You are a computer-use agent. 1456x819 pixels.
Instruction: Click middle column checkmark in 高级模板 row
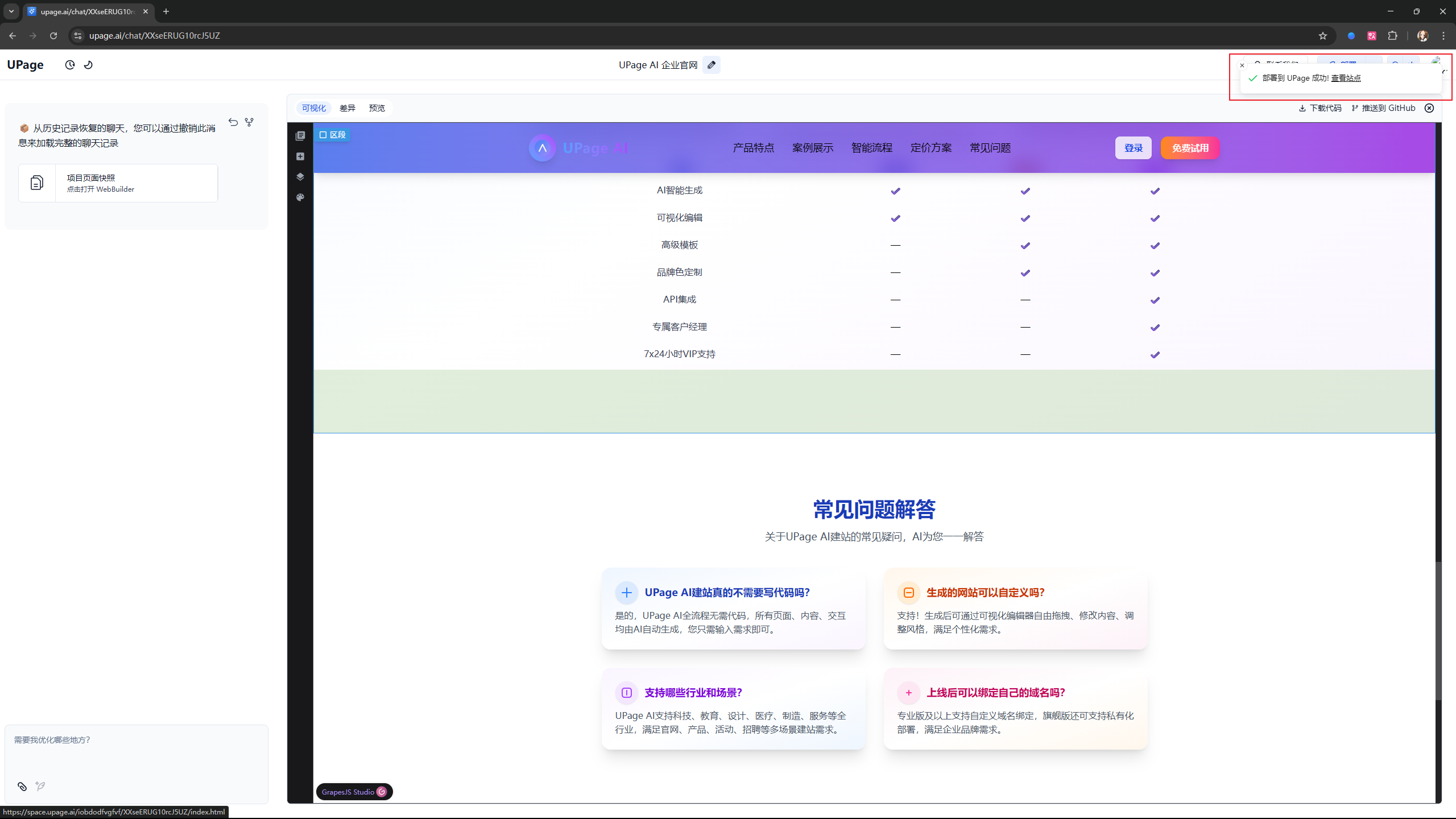click(x=1025, y=246)
